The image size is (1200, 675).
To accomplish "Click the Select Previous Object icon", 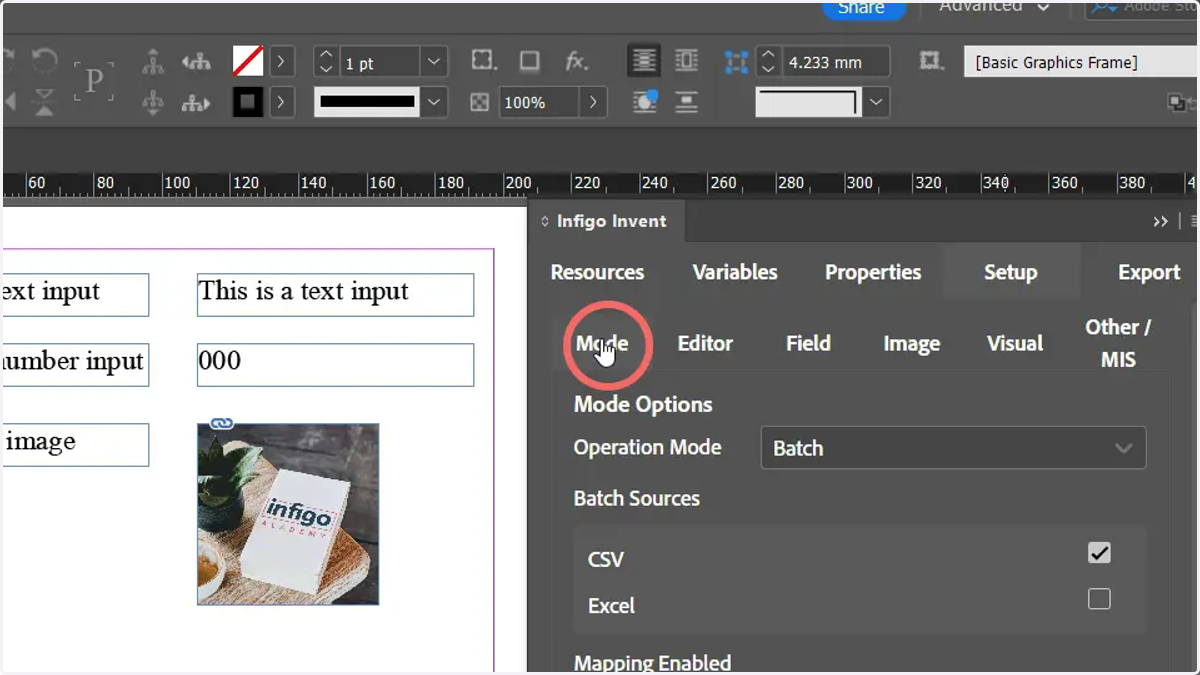I will 196,62.
